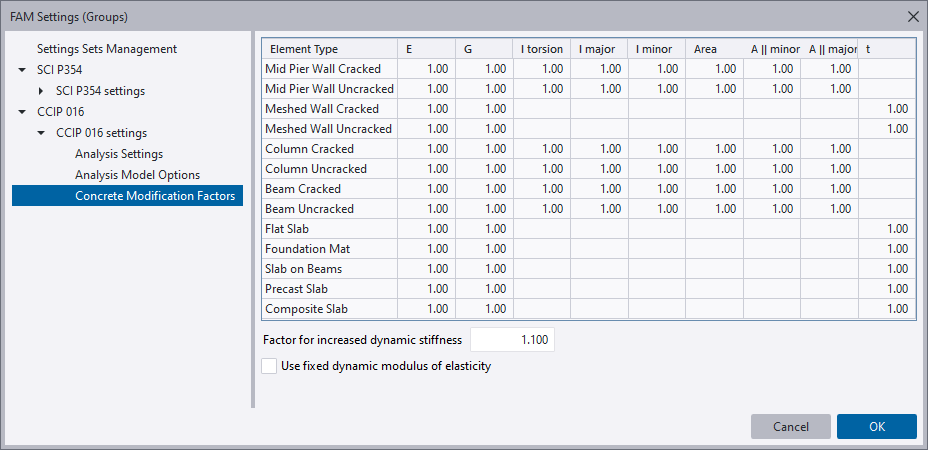Click the E value for Mid Pier Wall Cracked
928x450 pixels.
(426, 69)
